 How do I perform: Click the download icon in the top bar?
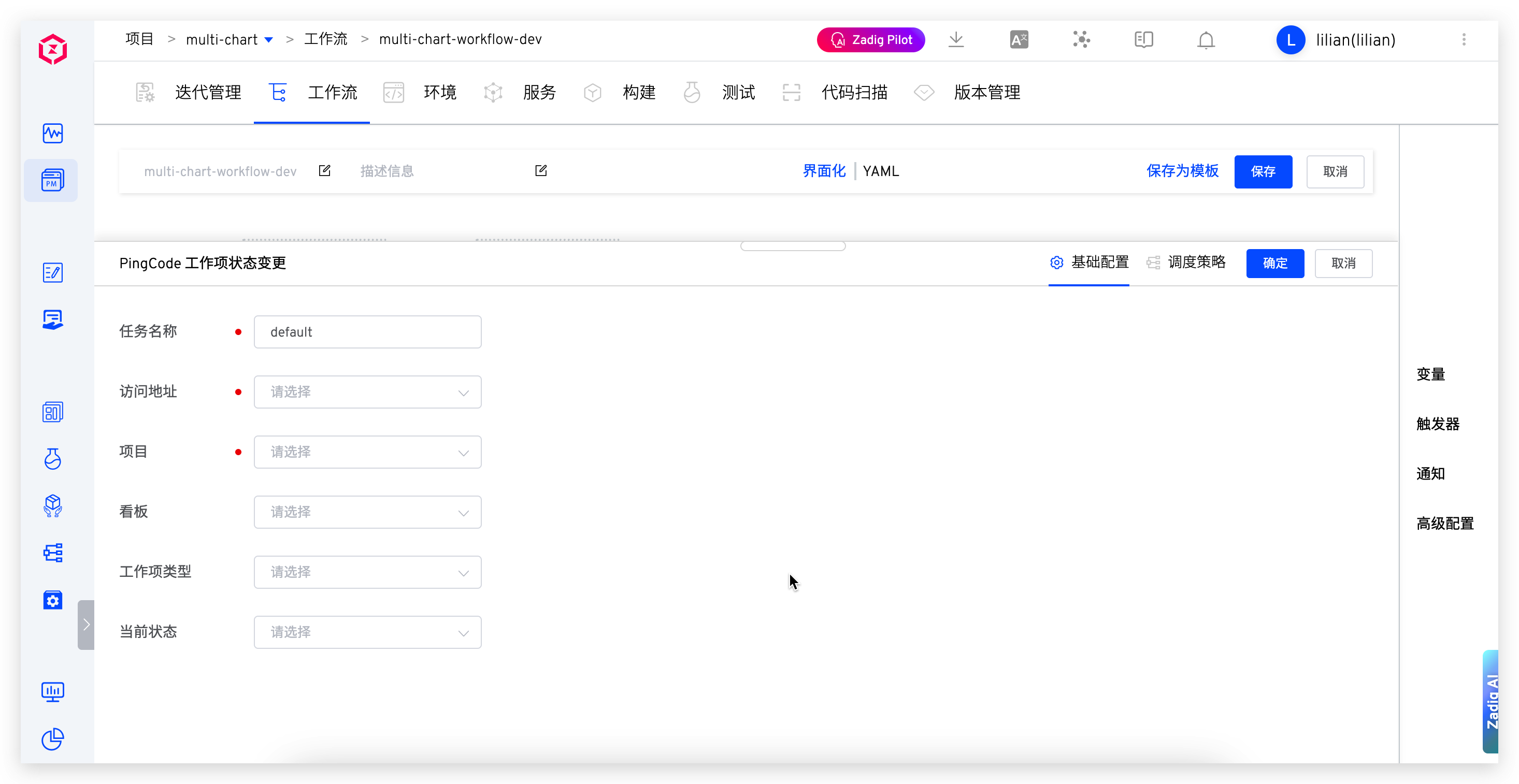[x=956, y=39]
